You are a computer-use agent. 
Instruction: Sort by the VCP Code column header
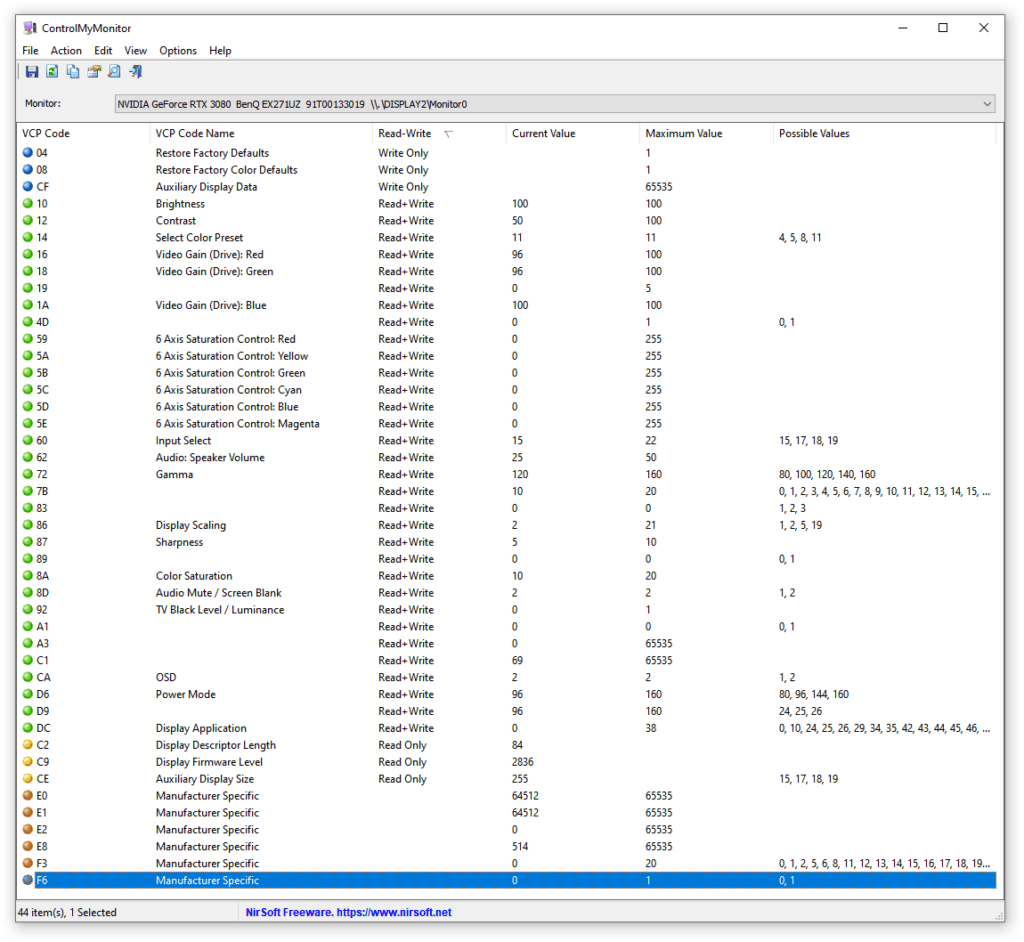(x=84, y=133)
